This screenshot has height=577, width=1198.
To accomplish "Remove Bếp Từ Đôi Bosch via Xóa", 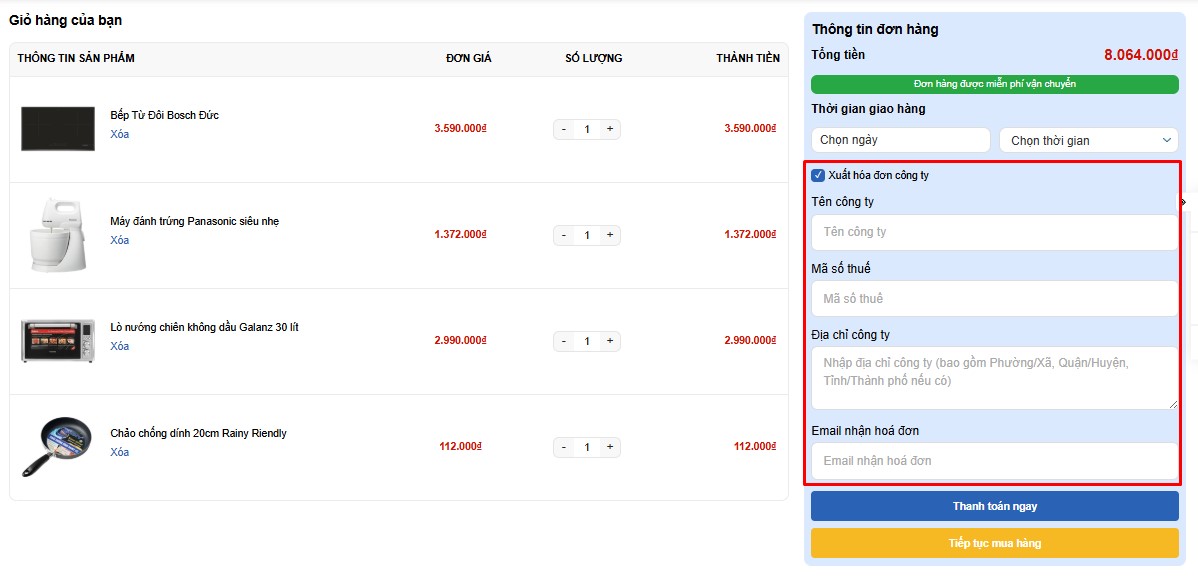I will (x=120, y=134).
